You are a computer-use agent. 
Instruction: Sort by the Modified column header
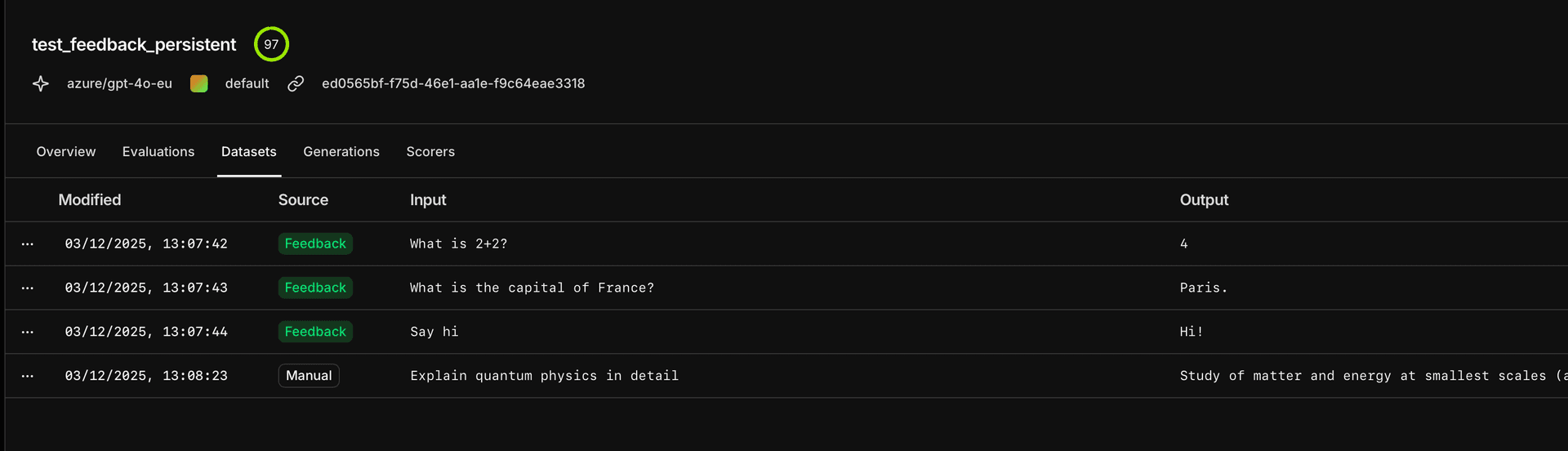tap(90, 200)
